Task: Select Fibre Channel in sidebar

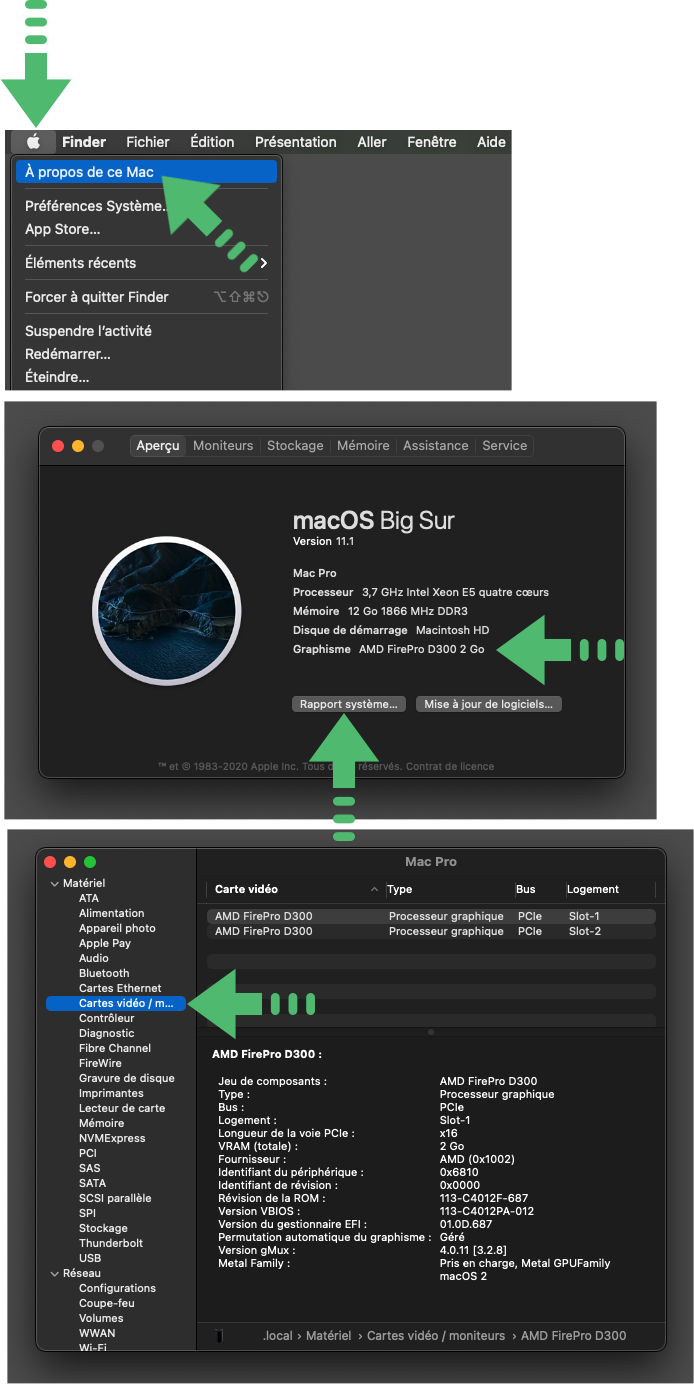Action: pyautogui.click(x=115, y=1049)
